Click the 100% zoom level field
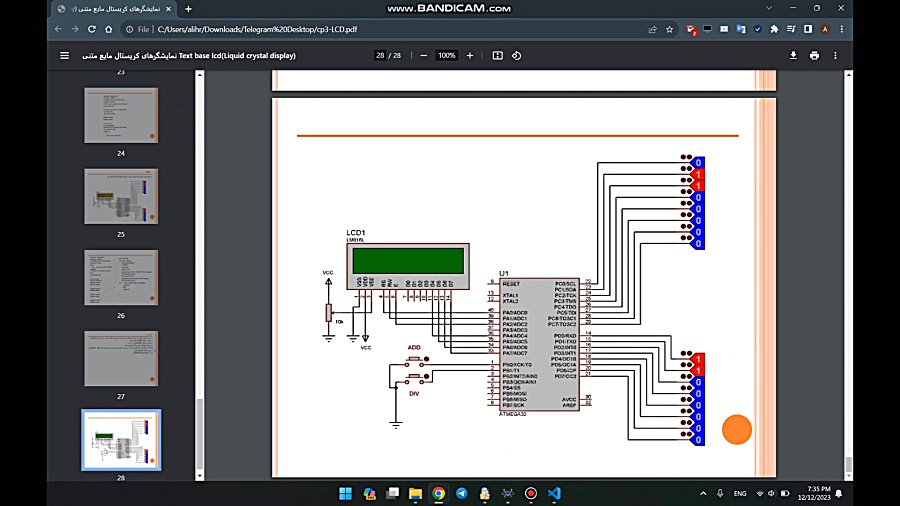This screenshot has height=506, width=900. [447, 56]
